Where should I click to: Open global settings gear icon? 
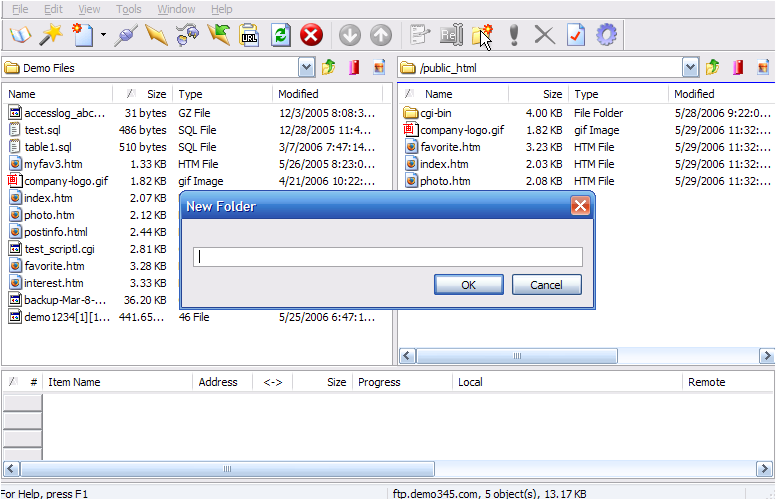(607, 35)
